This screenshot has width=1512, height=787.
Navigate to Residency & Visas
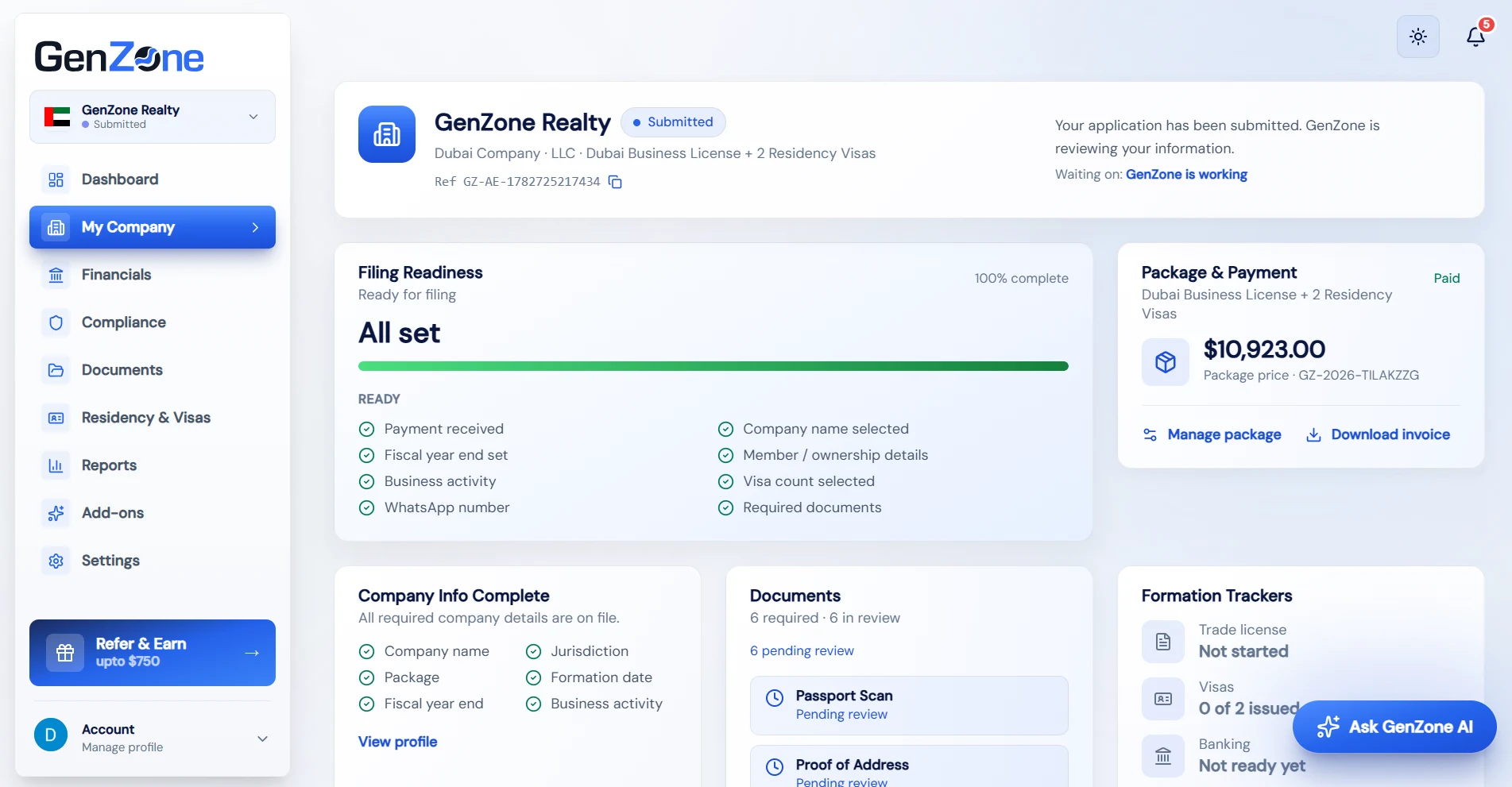153,418
